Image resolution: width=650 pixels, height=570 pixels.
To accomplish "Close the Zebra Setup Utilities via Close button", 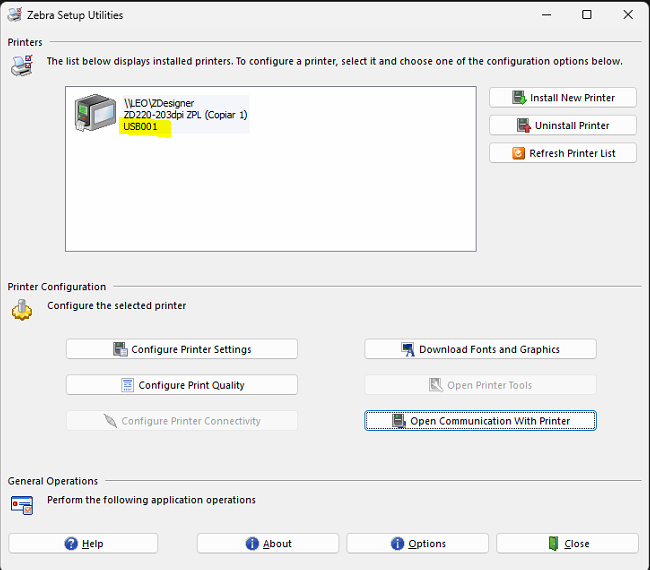I will pyautogui.click(x=567, y=543).
